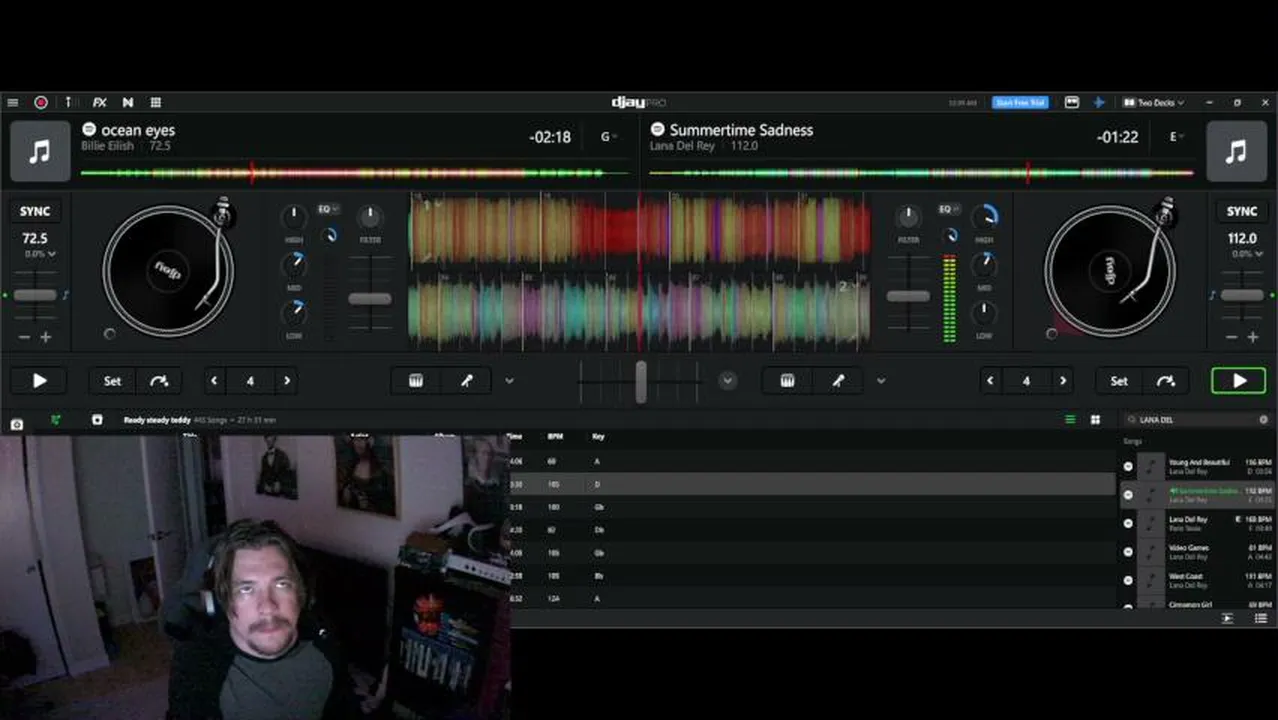Toggle key lock note on left deck
The image size is (1278, 720).
(x=66, y=295)
